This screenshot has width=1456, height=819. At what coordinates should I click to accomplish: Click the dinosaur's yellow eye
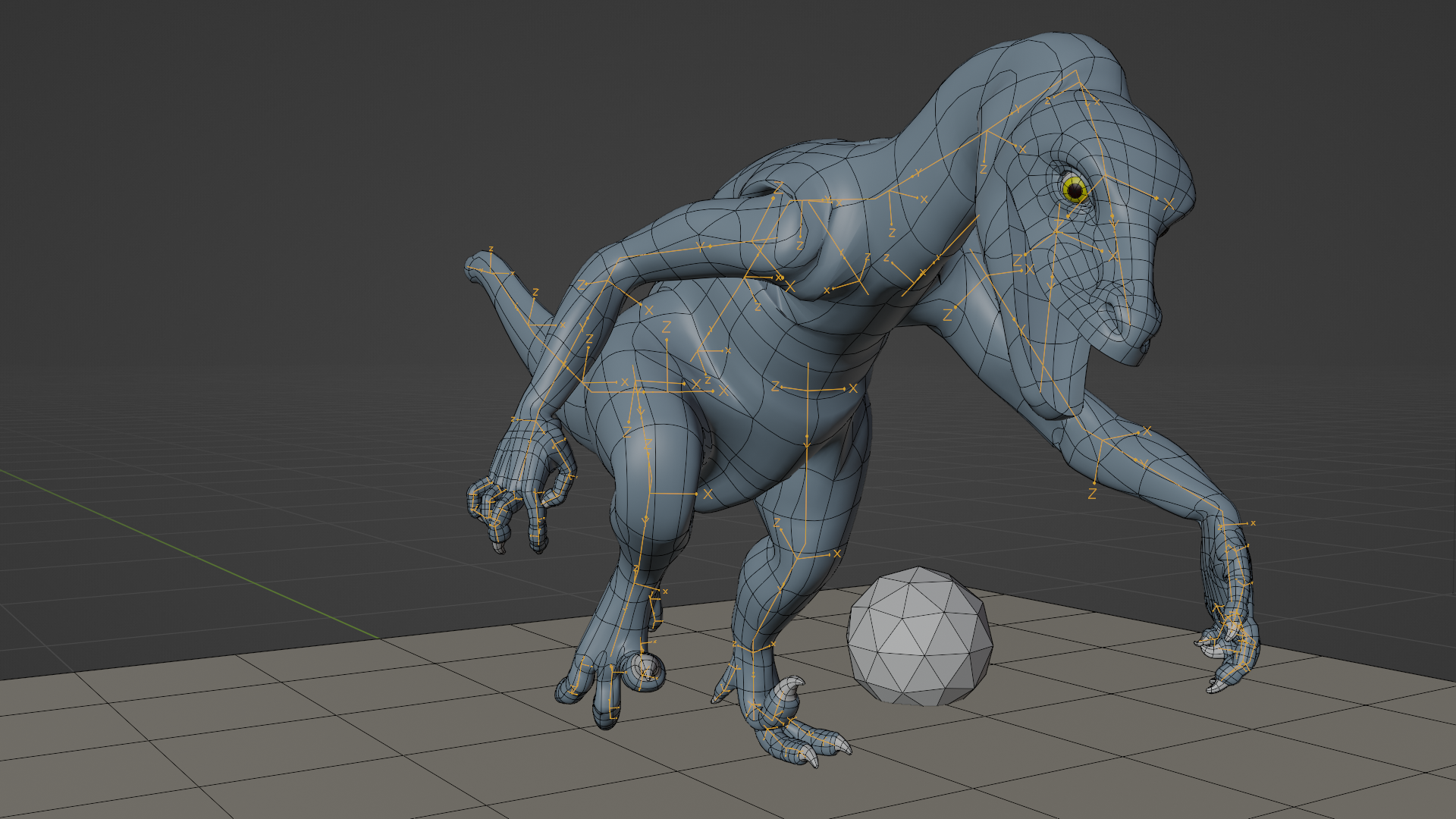[x=1075, y=190]
